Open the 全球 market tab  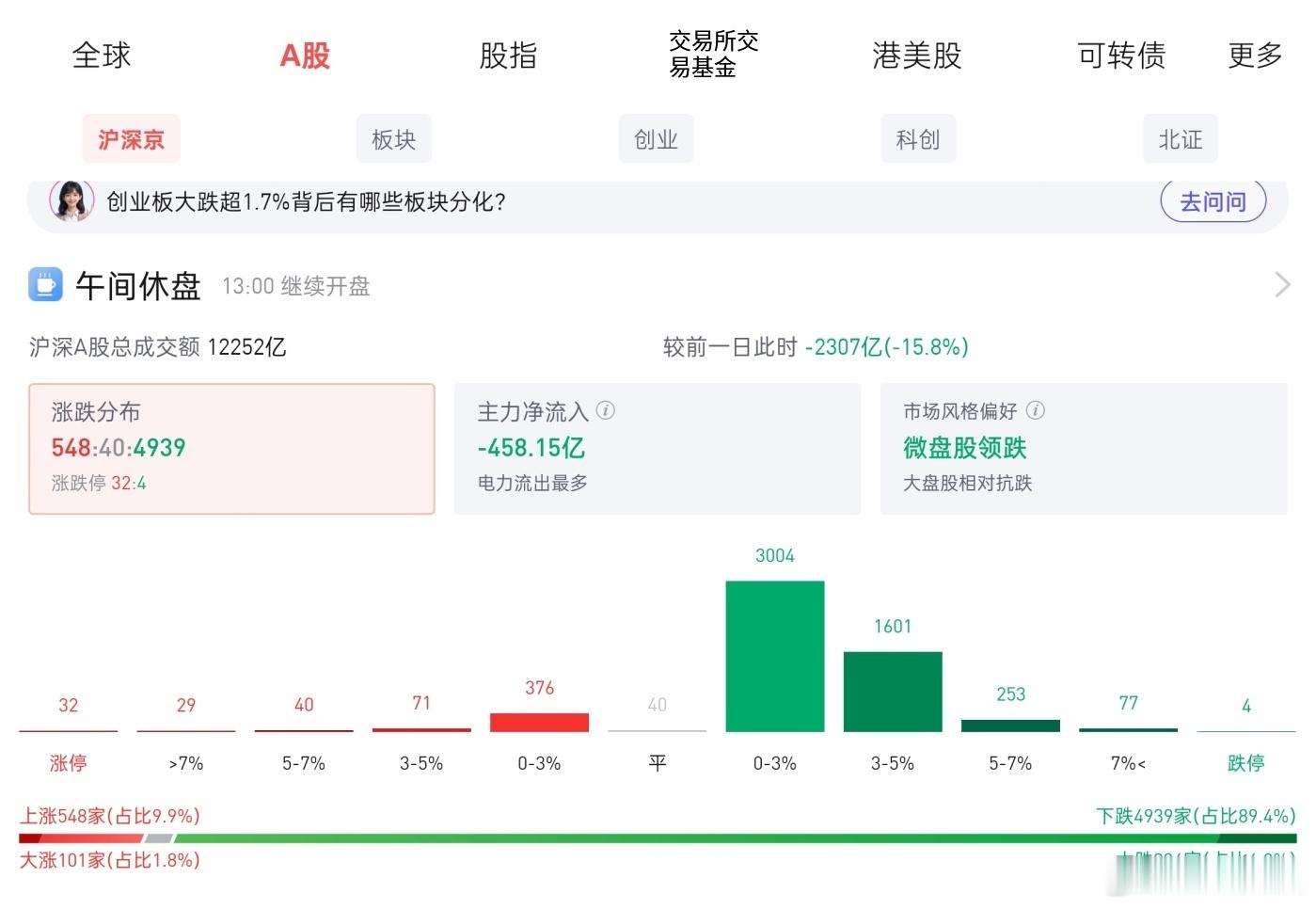click(102, 56)
